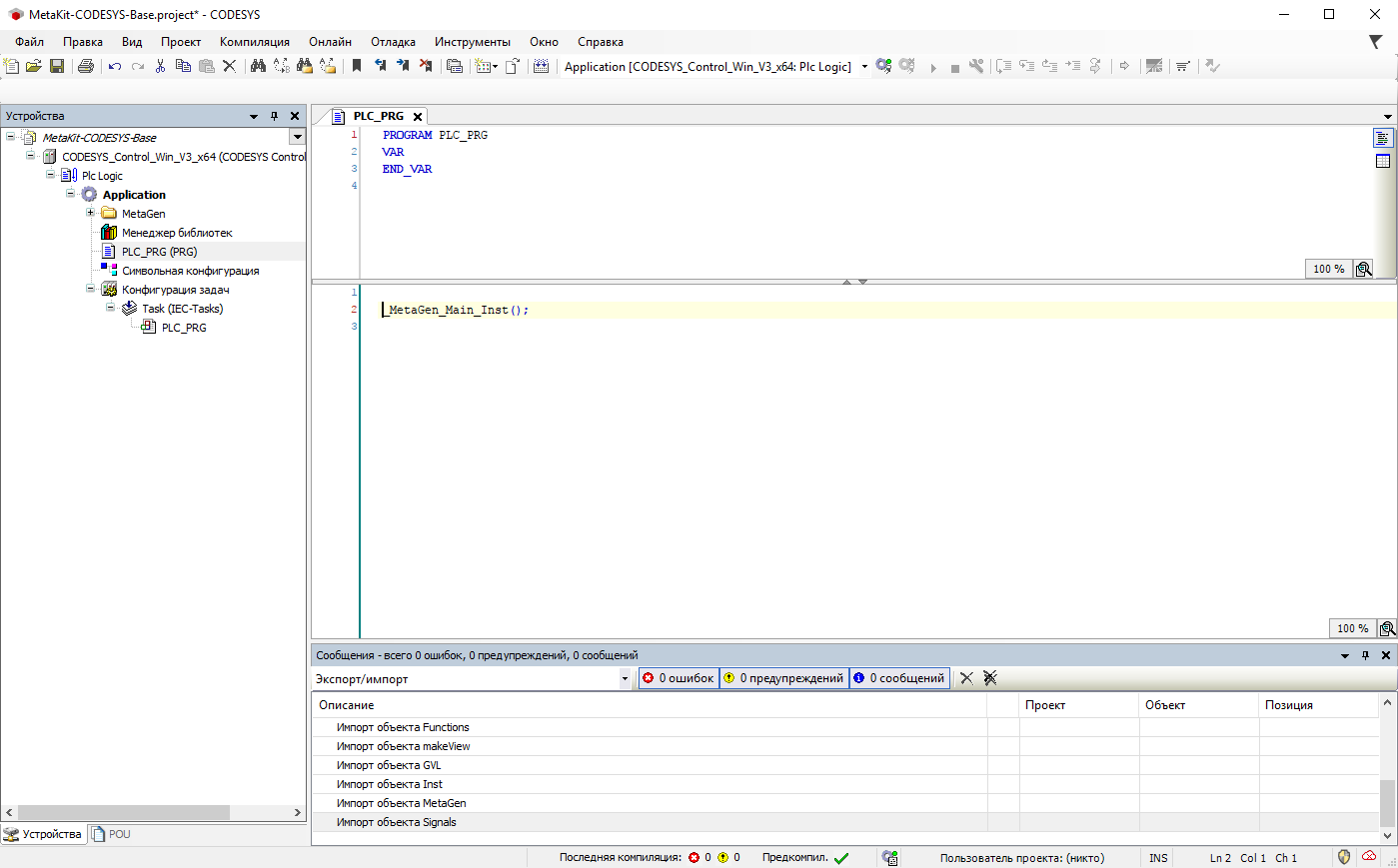The image size is (1398, 868).
Task: Copy selection using the toolbar icon
Action: click(x=183, y=66)
